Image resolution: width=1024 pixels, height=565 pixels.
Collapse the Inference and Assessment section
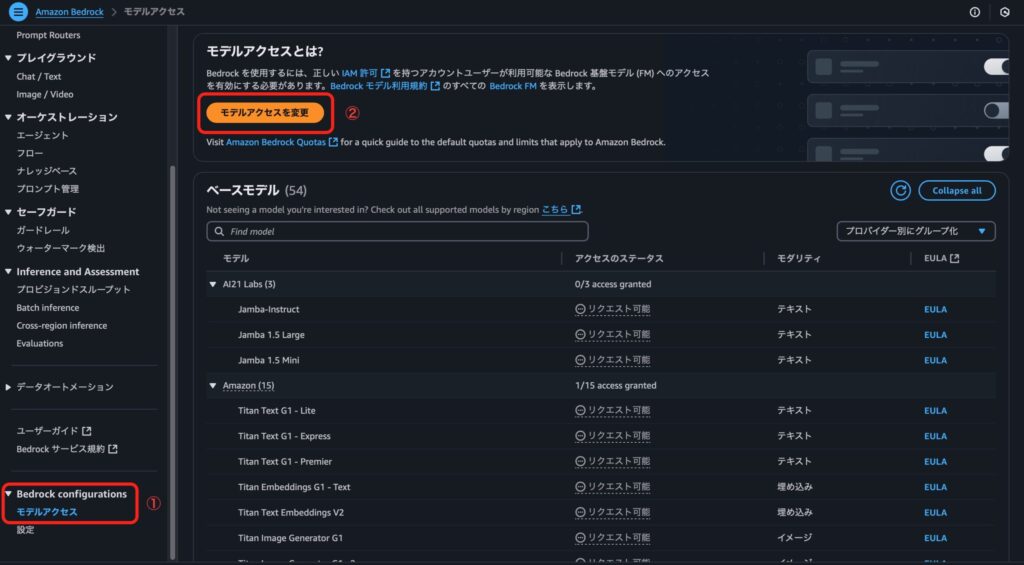8,271
